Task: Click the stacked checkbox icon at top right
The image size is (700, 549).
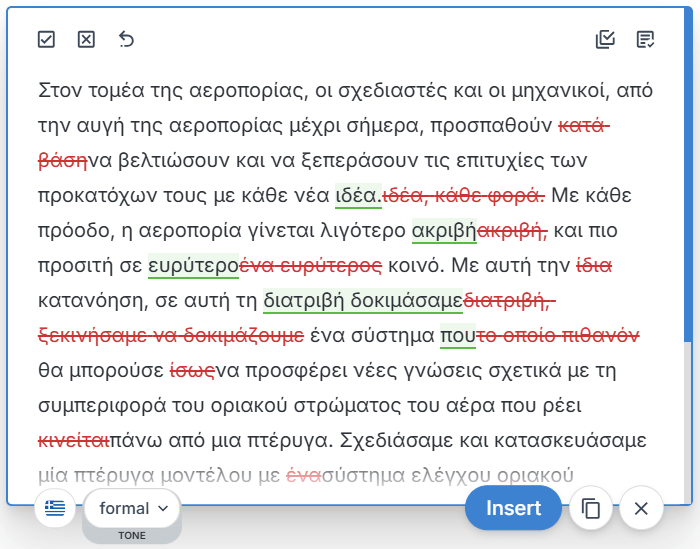Action: coord(605,39)
